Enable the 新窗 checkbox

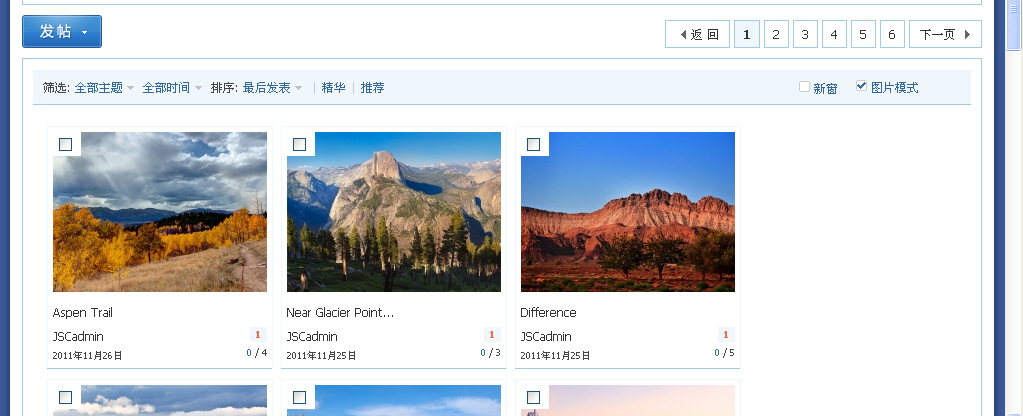point(804,86)
